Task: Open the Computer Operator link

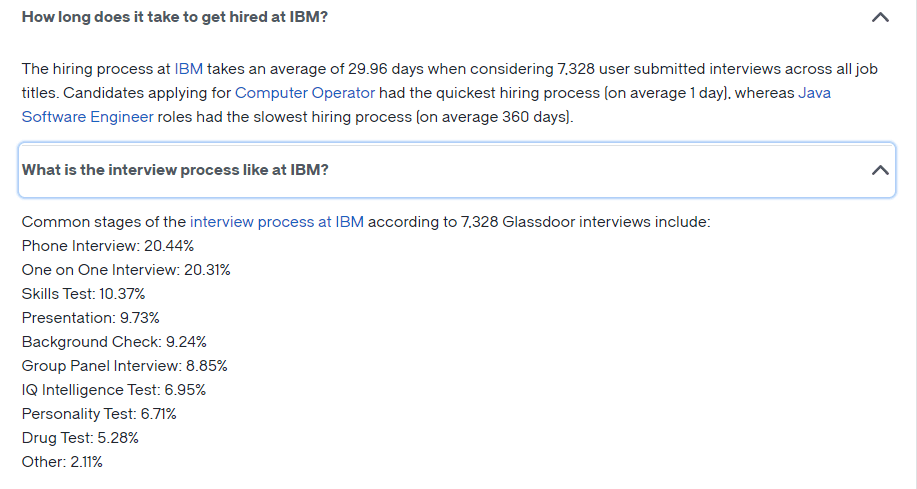Action: [x=305, y=93]
